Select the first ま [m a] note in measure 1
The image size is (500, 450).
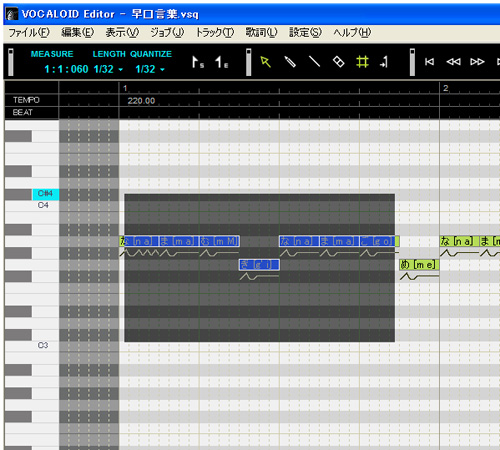tap(179, 241)
